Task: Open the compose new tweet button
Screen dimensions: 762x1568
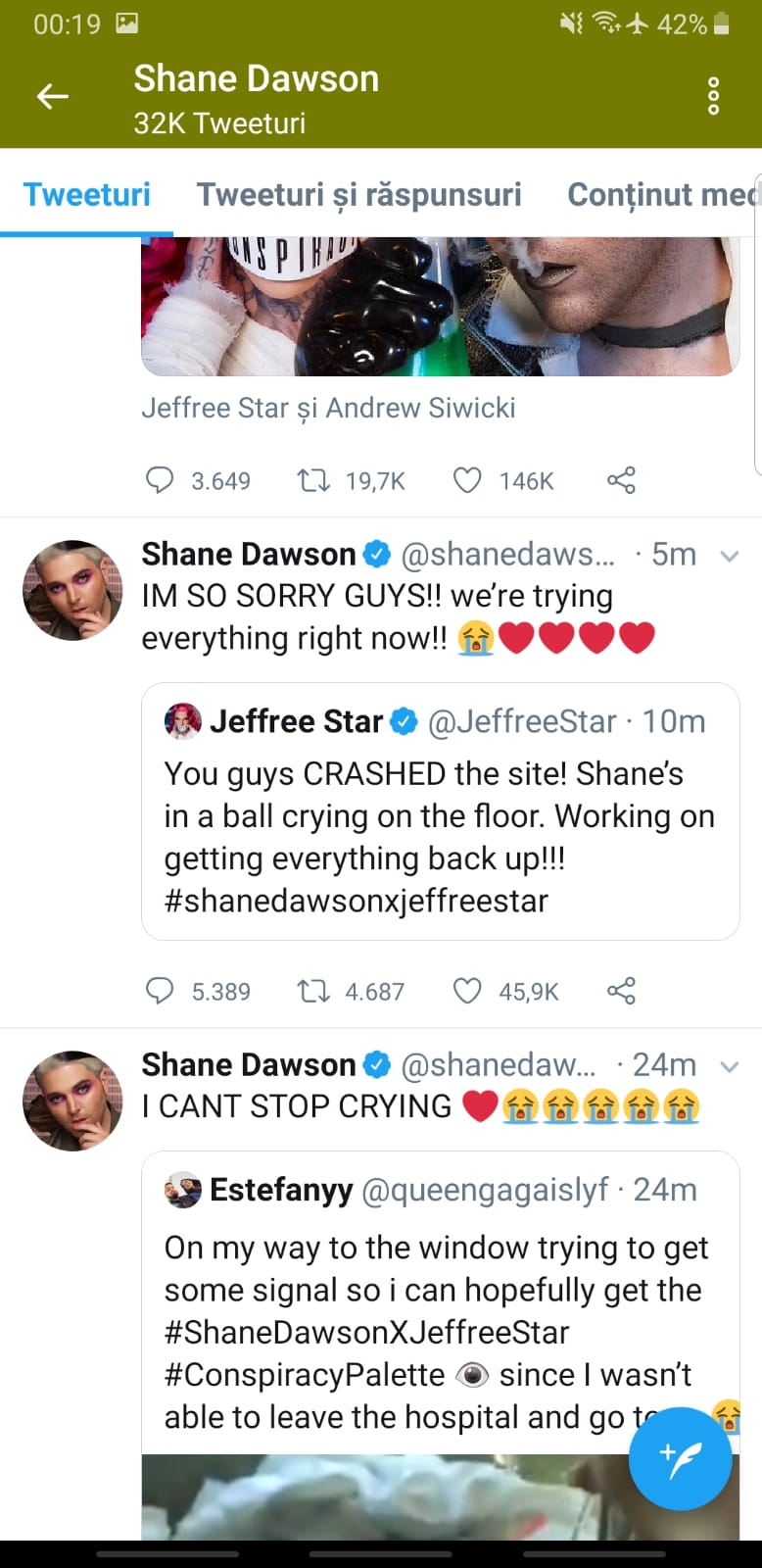Action: [681, 1459]
